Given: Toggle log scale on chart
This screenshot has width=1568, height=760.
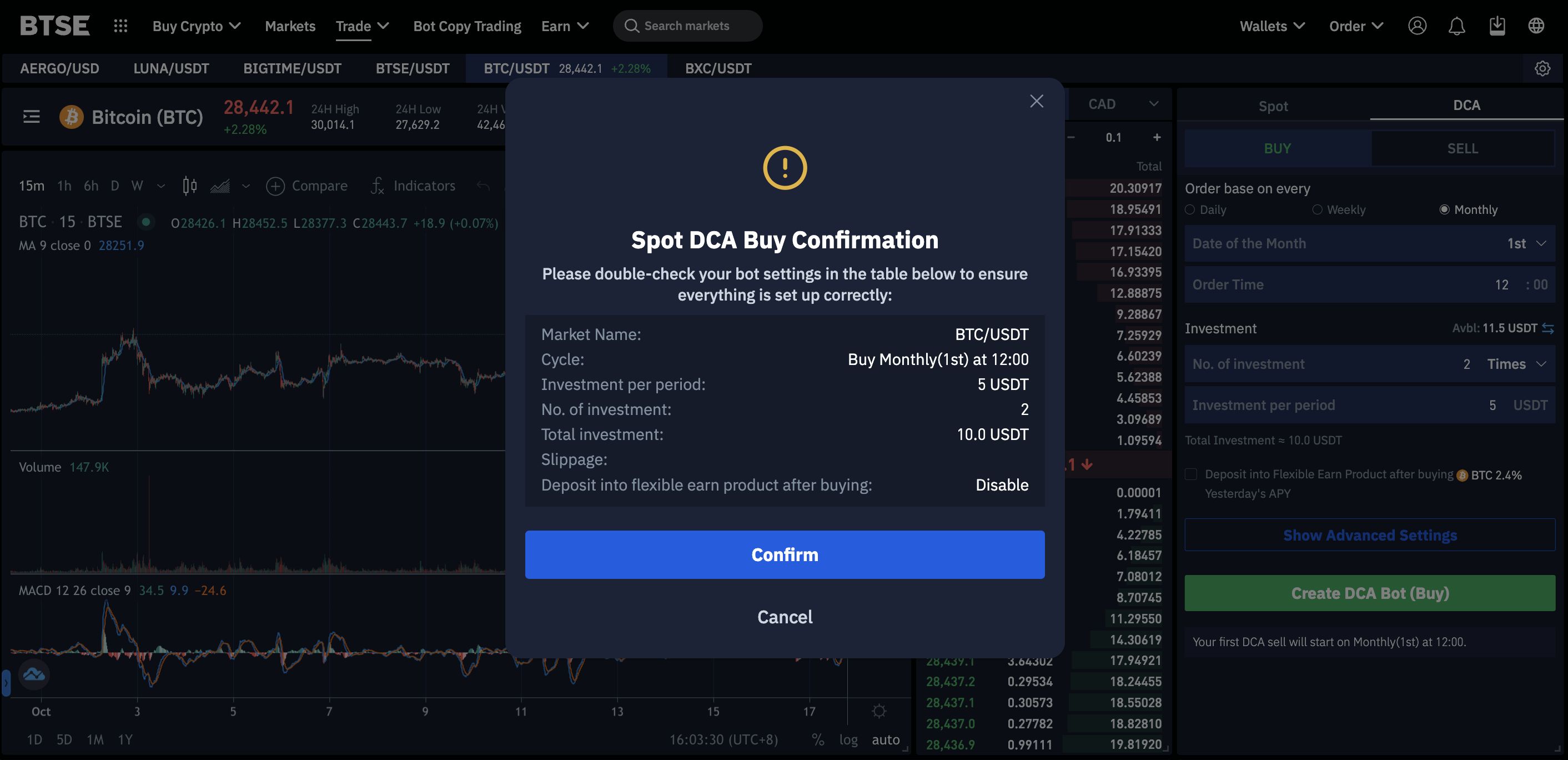Looking at the screenshot, I should click(x=848, y=739).
